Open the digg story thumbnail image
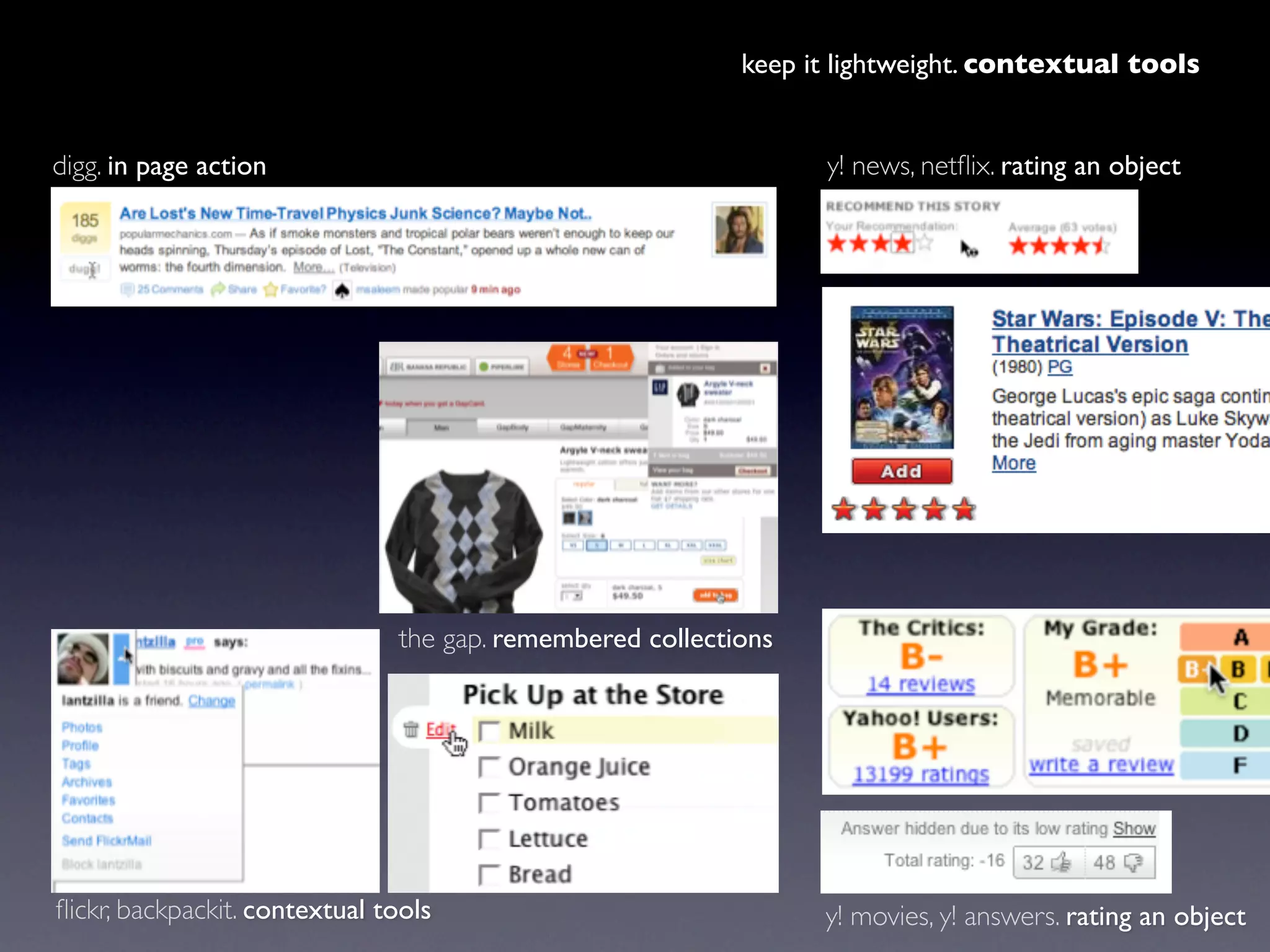The height and width of the screenshot is (952, 1270). tap(739, 230)
